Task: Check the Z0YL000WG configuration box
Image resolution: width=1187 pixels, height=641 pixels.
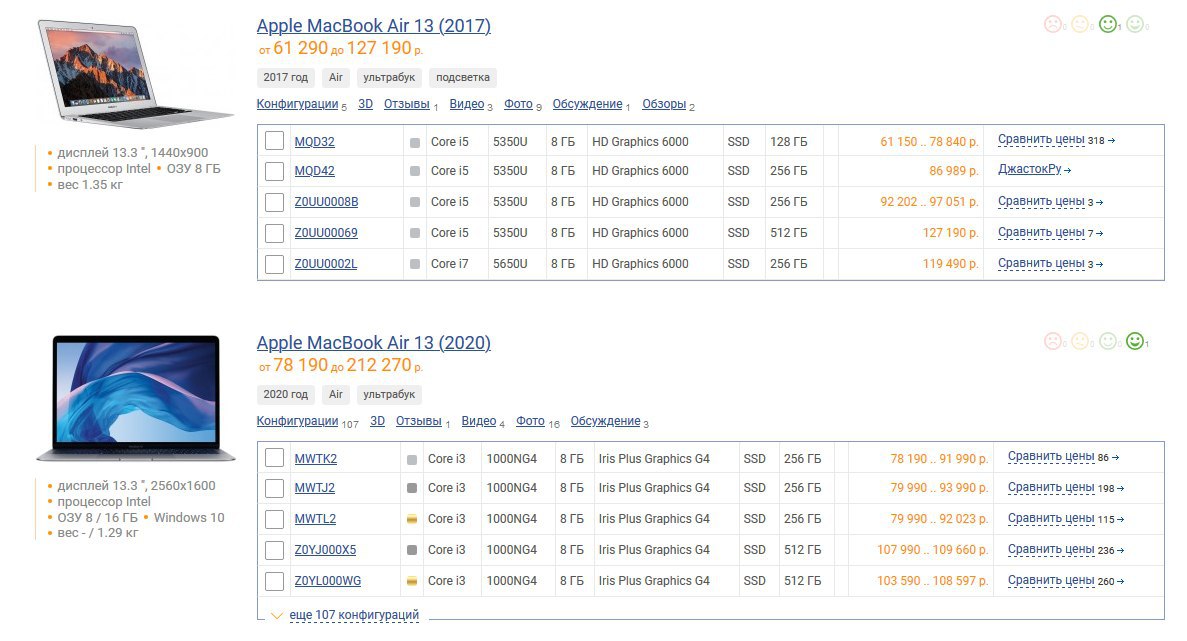Action: 274,581
